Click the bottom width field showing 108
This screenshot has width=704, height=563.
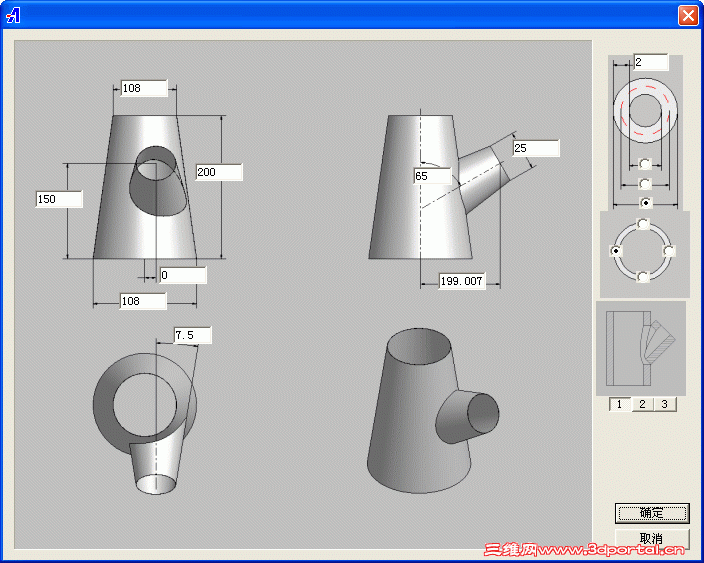(143, 301)
